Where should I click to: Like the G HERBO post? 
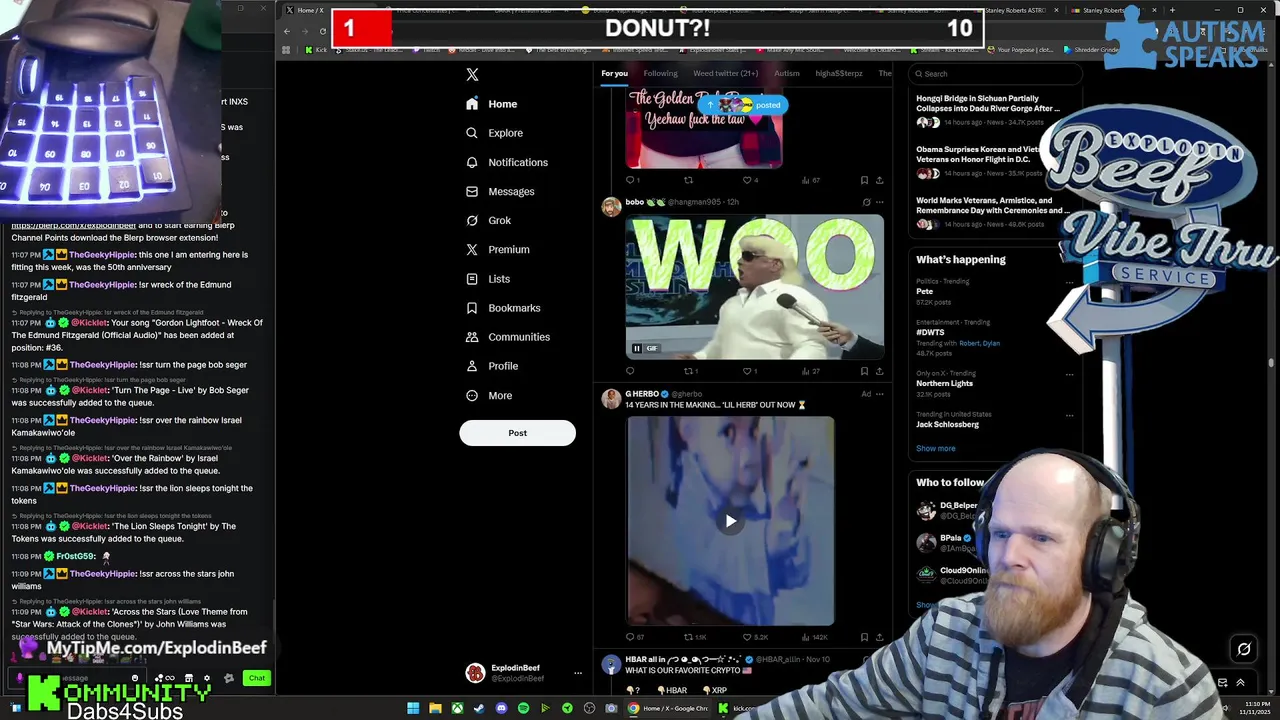[755, 637]
